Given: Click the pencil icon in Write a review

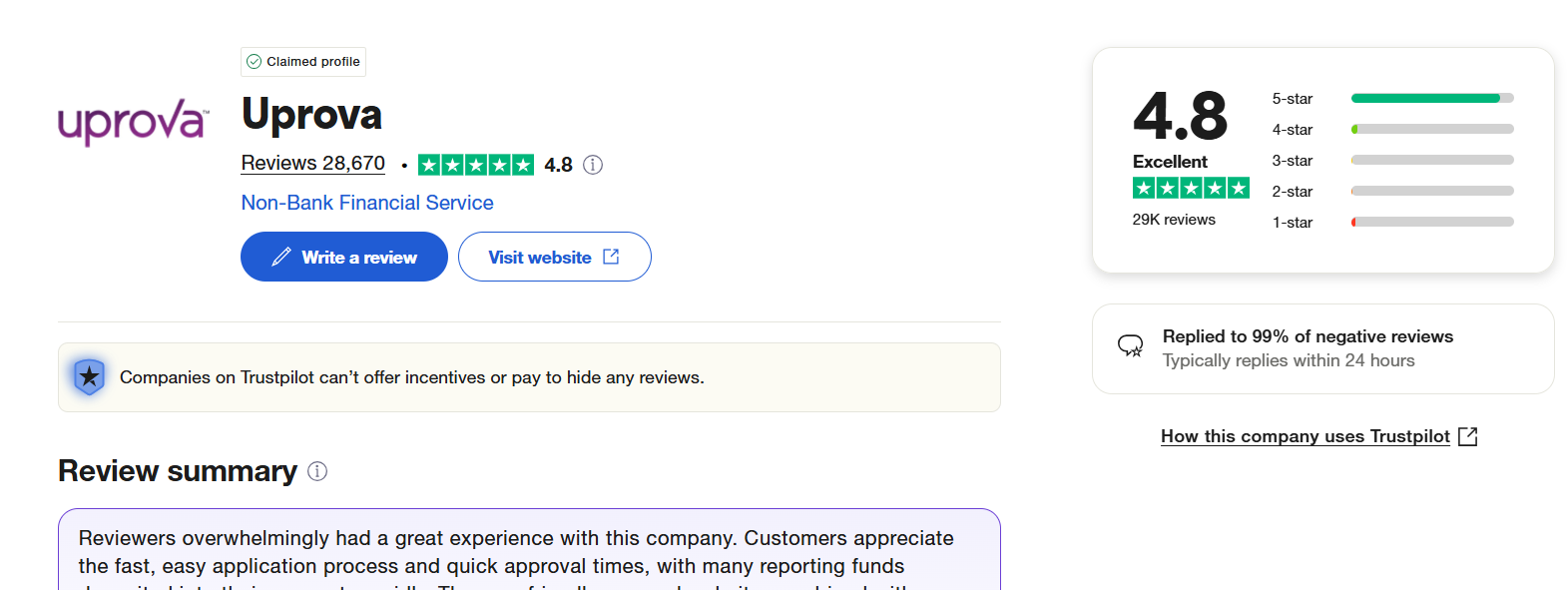Looking at the screenshot, I should [x=281, y=257].
